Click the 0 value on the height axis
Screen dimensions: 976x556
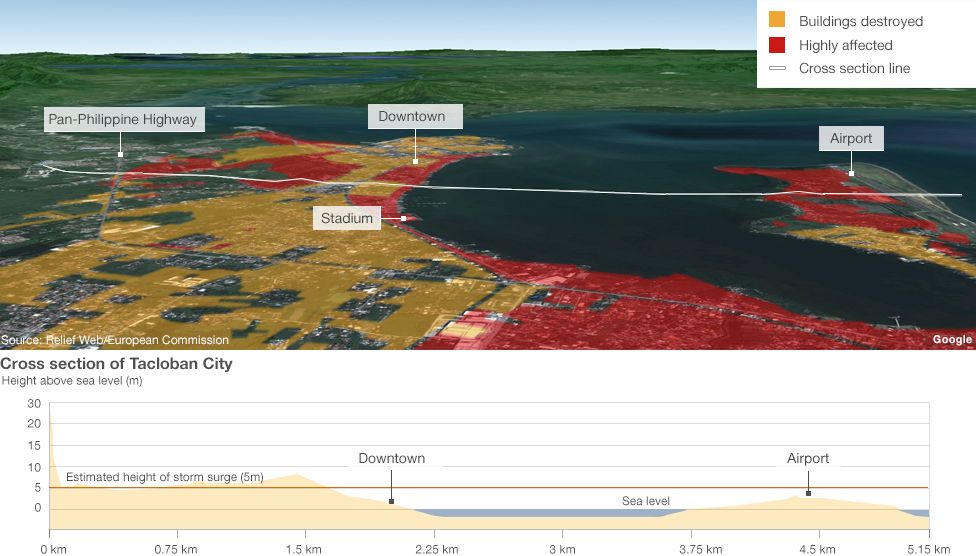(38, 508)
